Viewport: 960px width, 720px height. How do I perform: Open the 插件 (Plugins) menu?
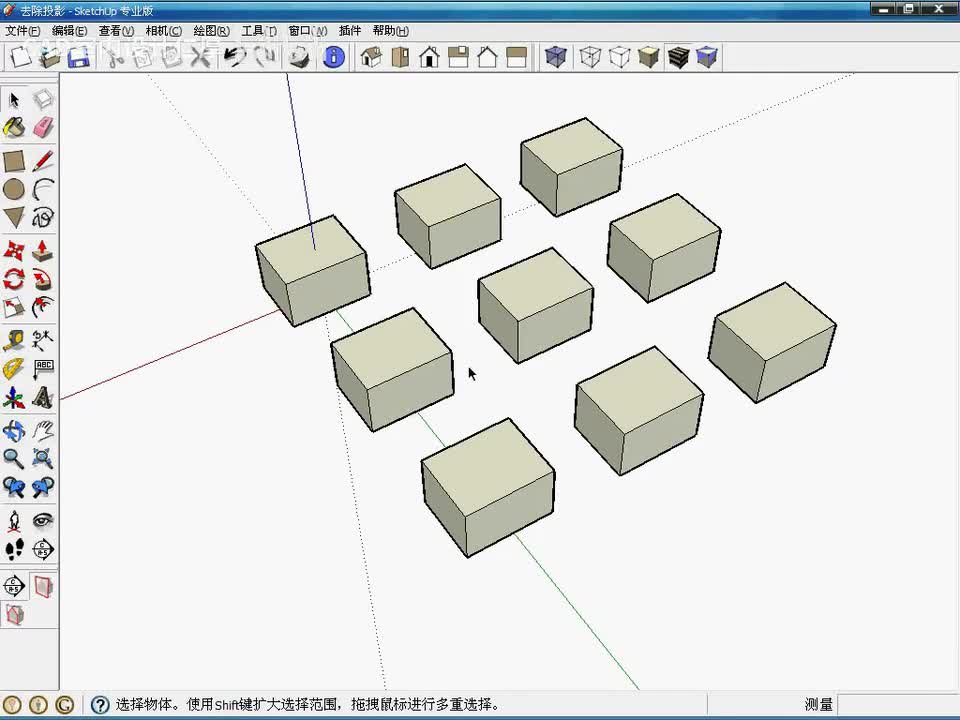coord(350,31)
